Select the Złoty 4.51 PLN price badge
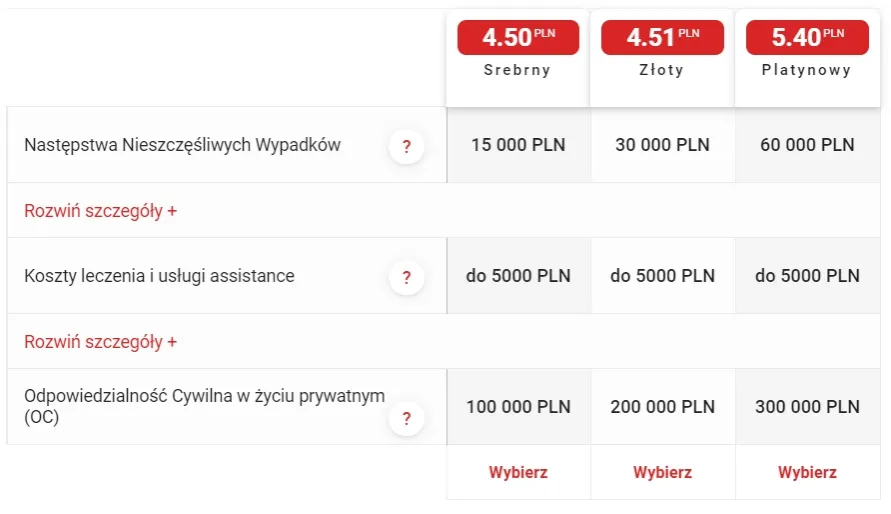This screenshot has width=891, height=514. point(662,38)
